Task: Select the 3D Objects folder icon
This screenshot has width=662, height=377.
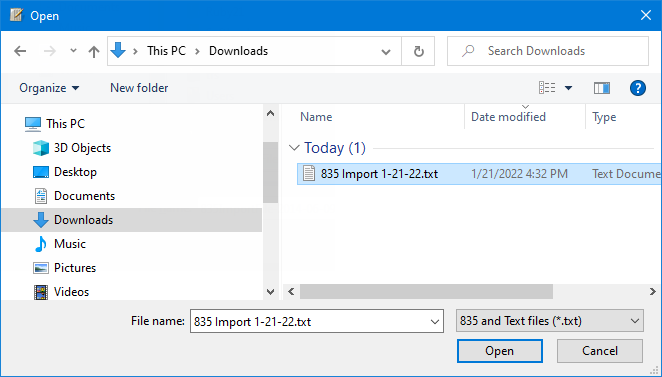Action: [x=41, y=148]
